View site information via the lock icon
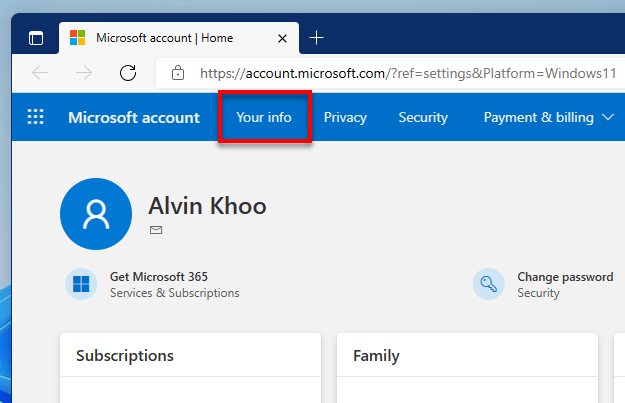Screen dimensions: 625x403 pyautogui.click(x=178, y=73)
